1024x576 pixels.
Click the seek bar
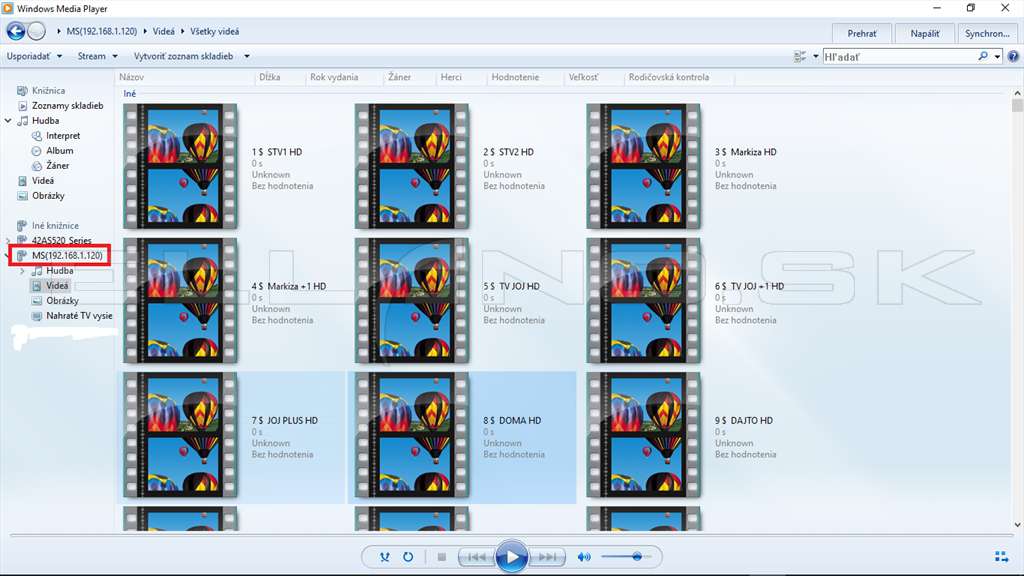coord(511,536)
